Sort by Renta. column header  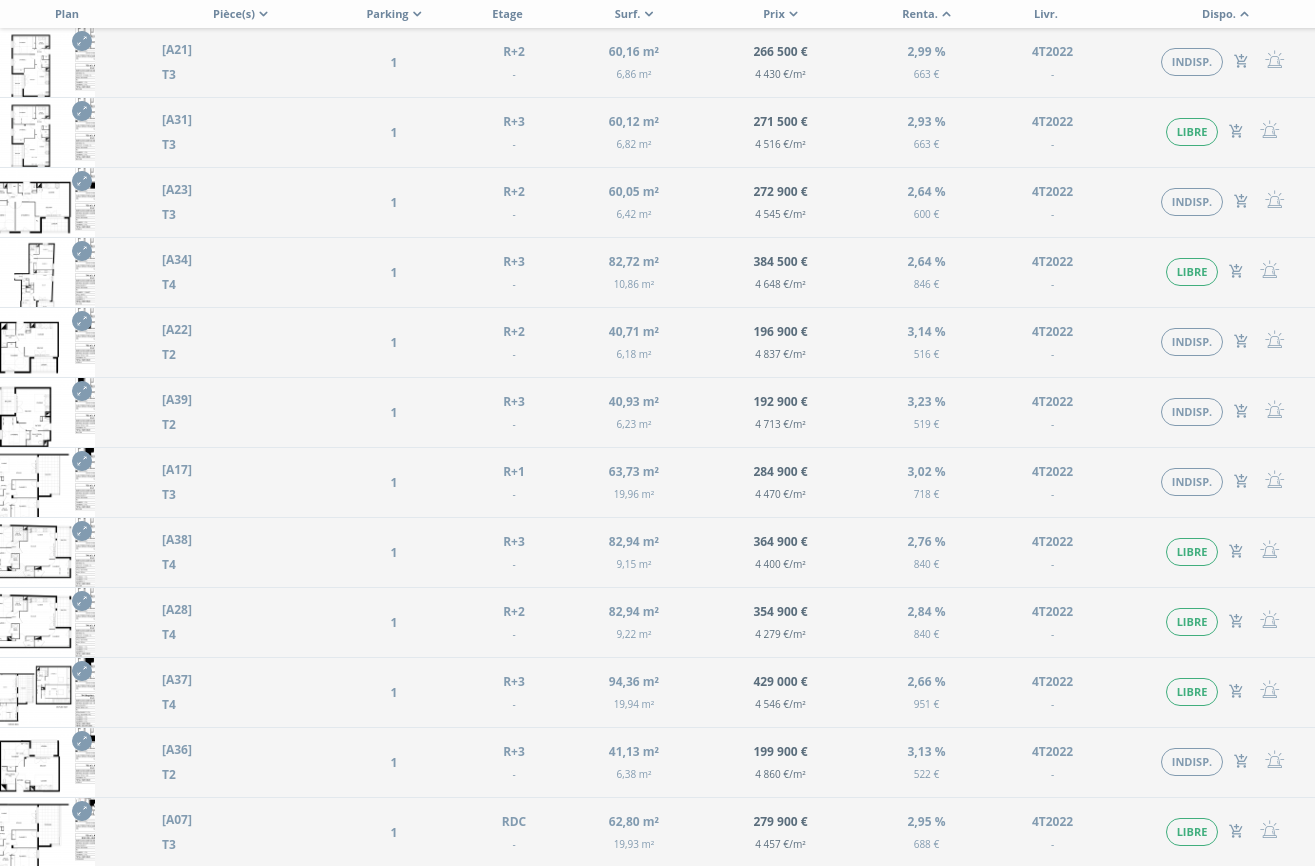pos(926,14)
